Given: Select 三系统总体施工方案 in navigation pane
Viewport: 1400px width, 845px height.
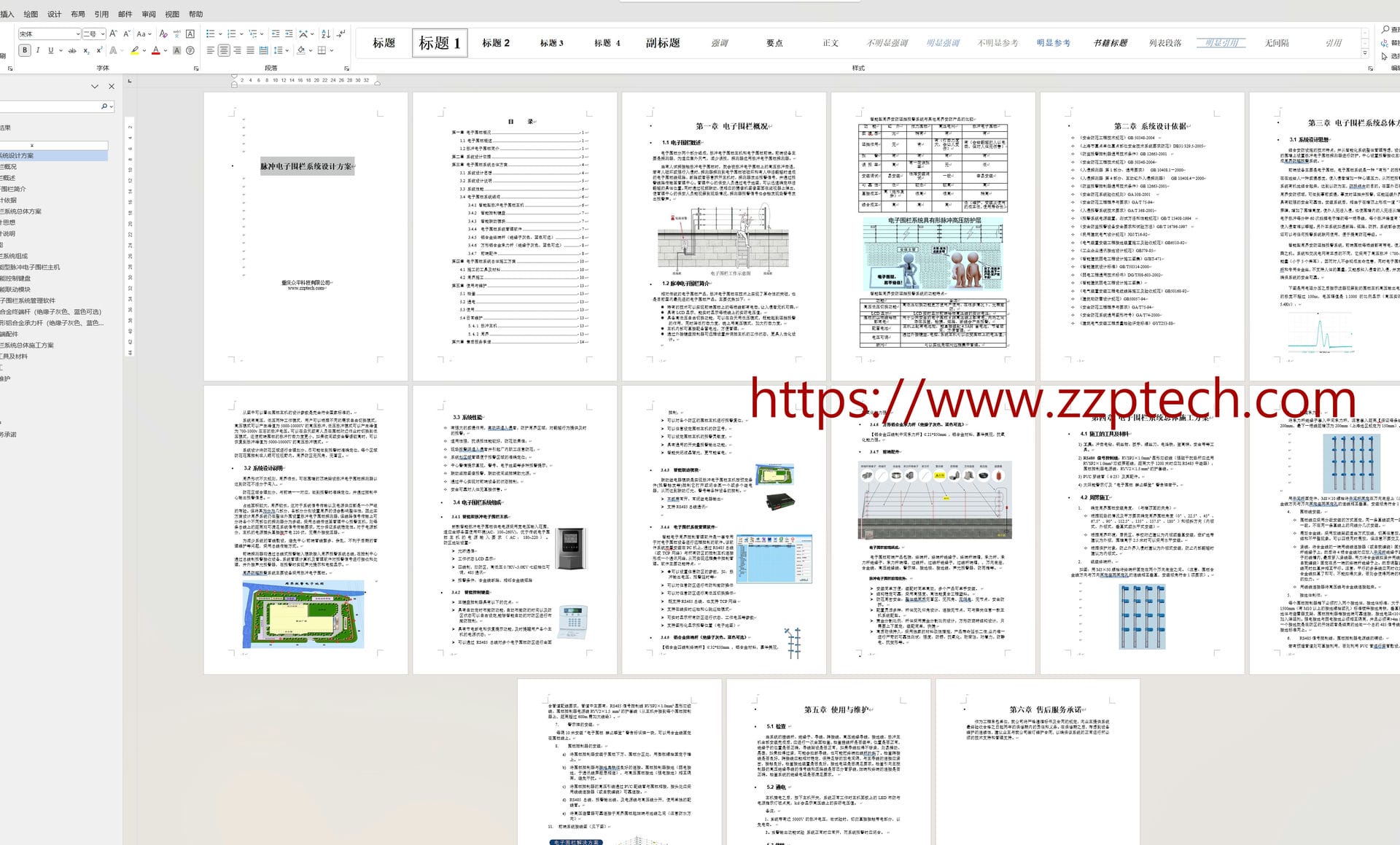Looking at the screenshot, I should pyautogui.click(x=28, y=345).
